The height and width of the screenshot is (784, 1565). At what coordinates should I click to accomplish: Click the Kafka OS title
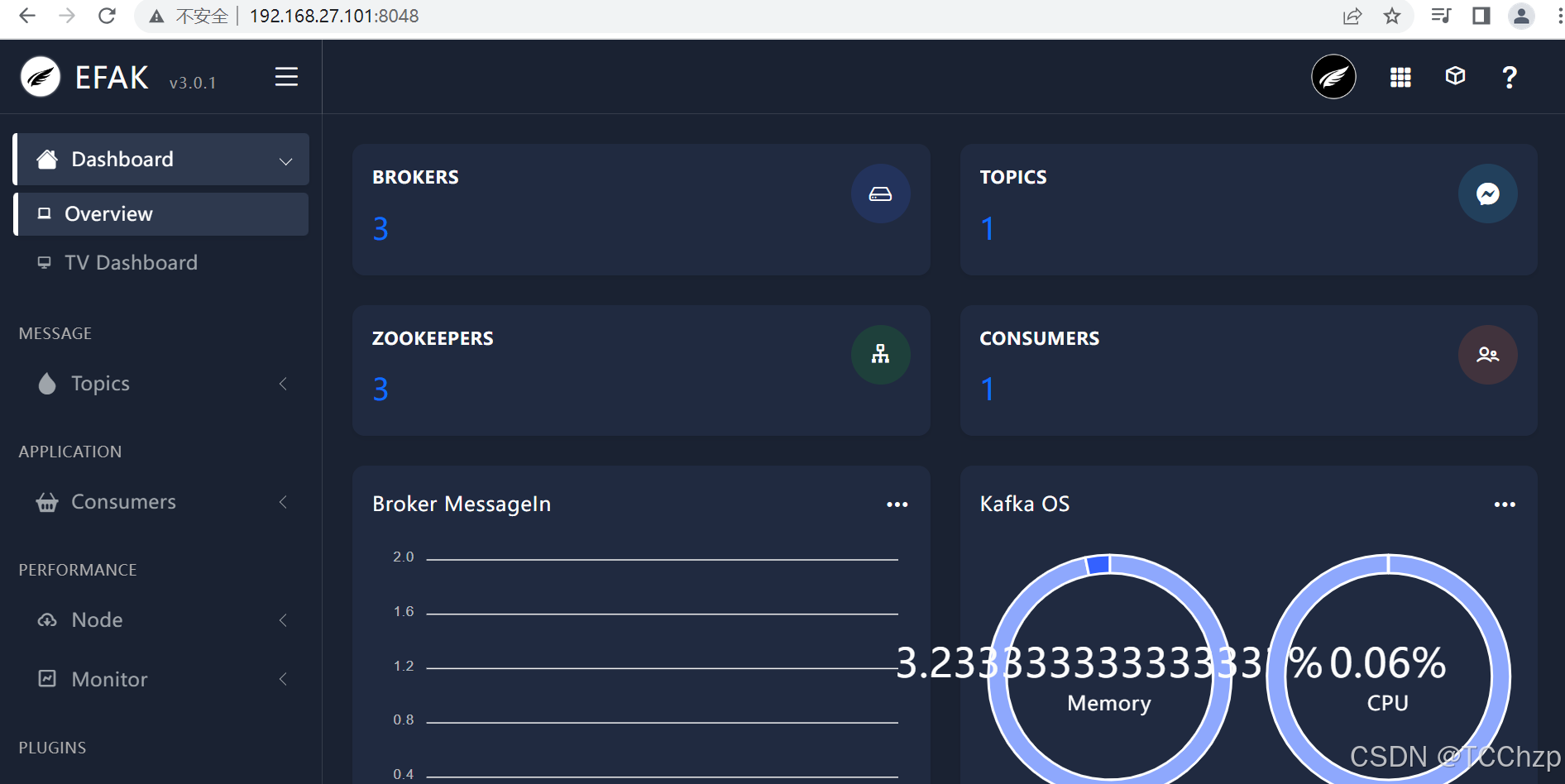(x=1025, y=504)
